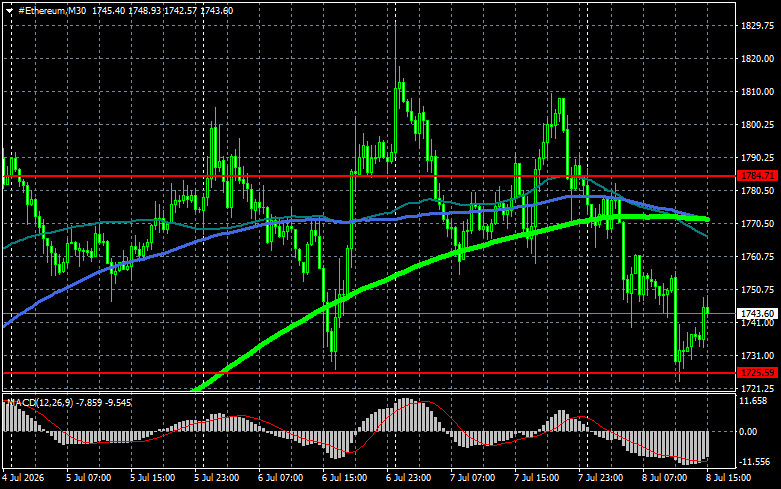The image size is (781, 489).
Task: Select time axis label 6 Jul 23:00
Action: click(408, 478)
